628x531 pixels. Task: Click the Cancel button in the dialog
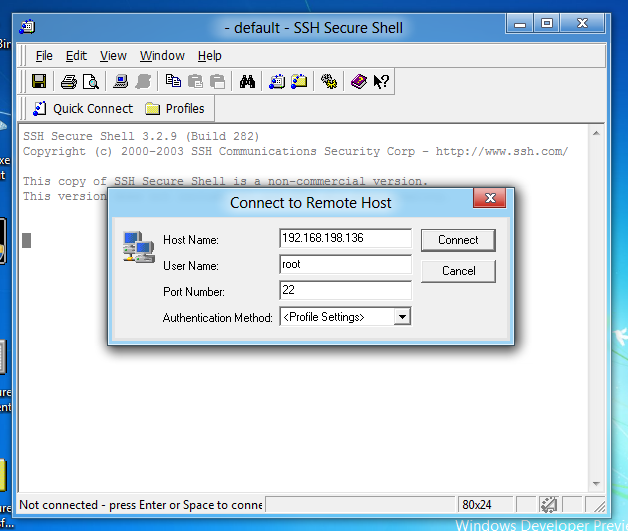[458, 271]
